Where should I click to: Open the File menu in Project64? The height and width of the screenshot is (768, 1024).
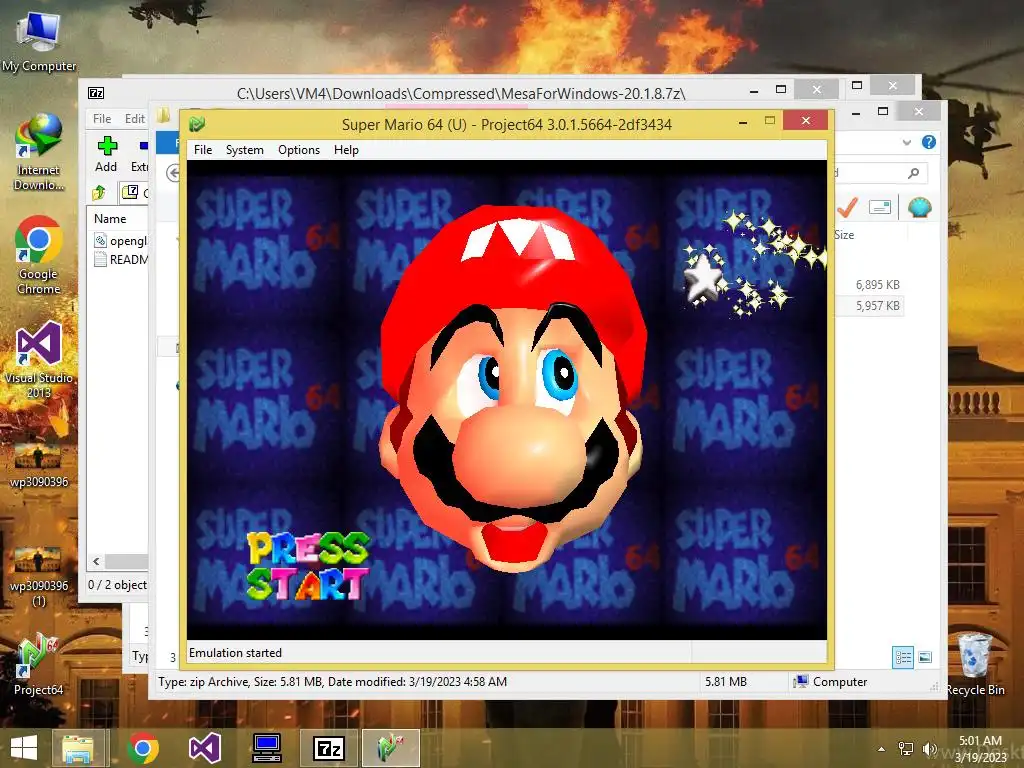[x=202, y=150]
